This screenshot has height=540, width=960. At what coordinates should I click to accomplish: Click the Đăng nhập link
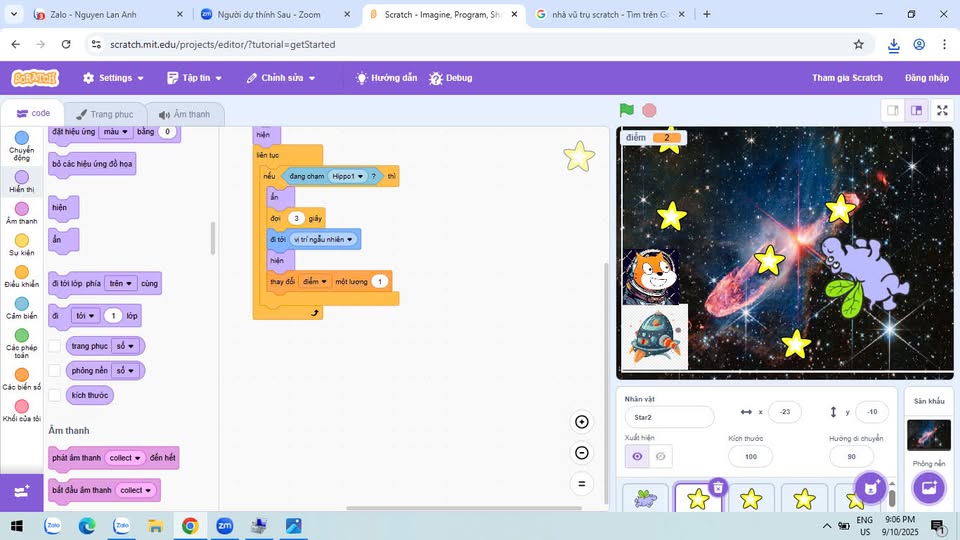pos(927,78)
